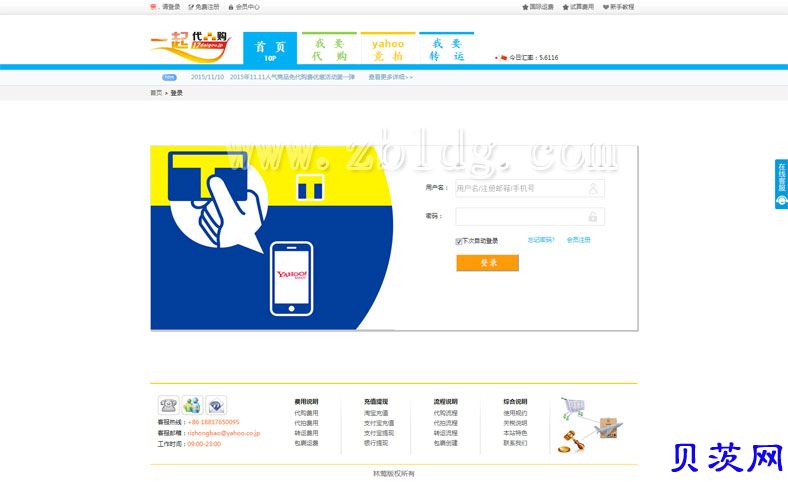Open 支付宝充值 footer link
Image resolution: width=788 pixels, height=482 pixels.
pos(379,423)
